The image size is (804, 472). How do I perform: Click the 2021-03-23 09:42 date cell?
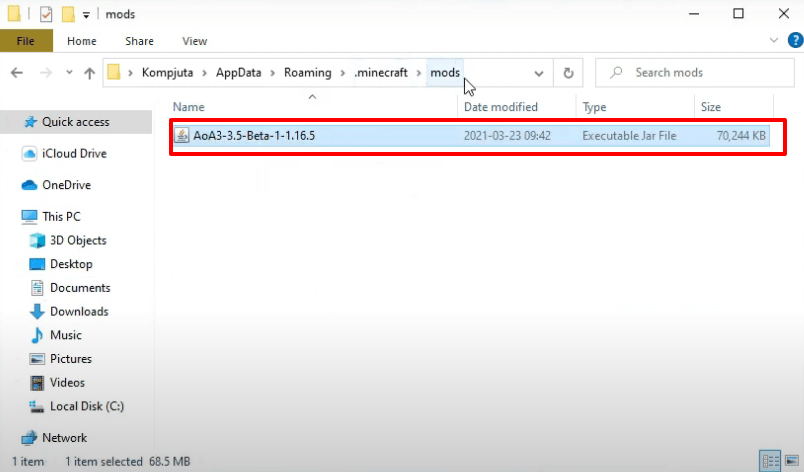[x=507, y=136]
